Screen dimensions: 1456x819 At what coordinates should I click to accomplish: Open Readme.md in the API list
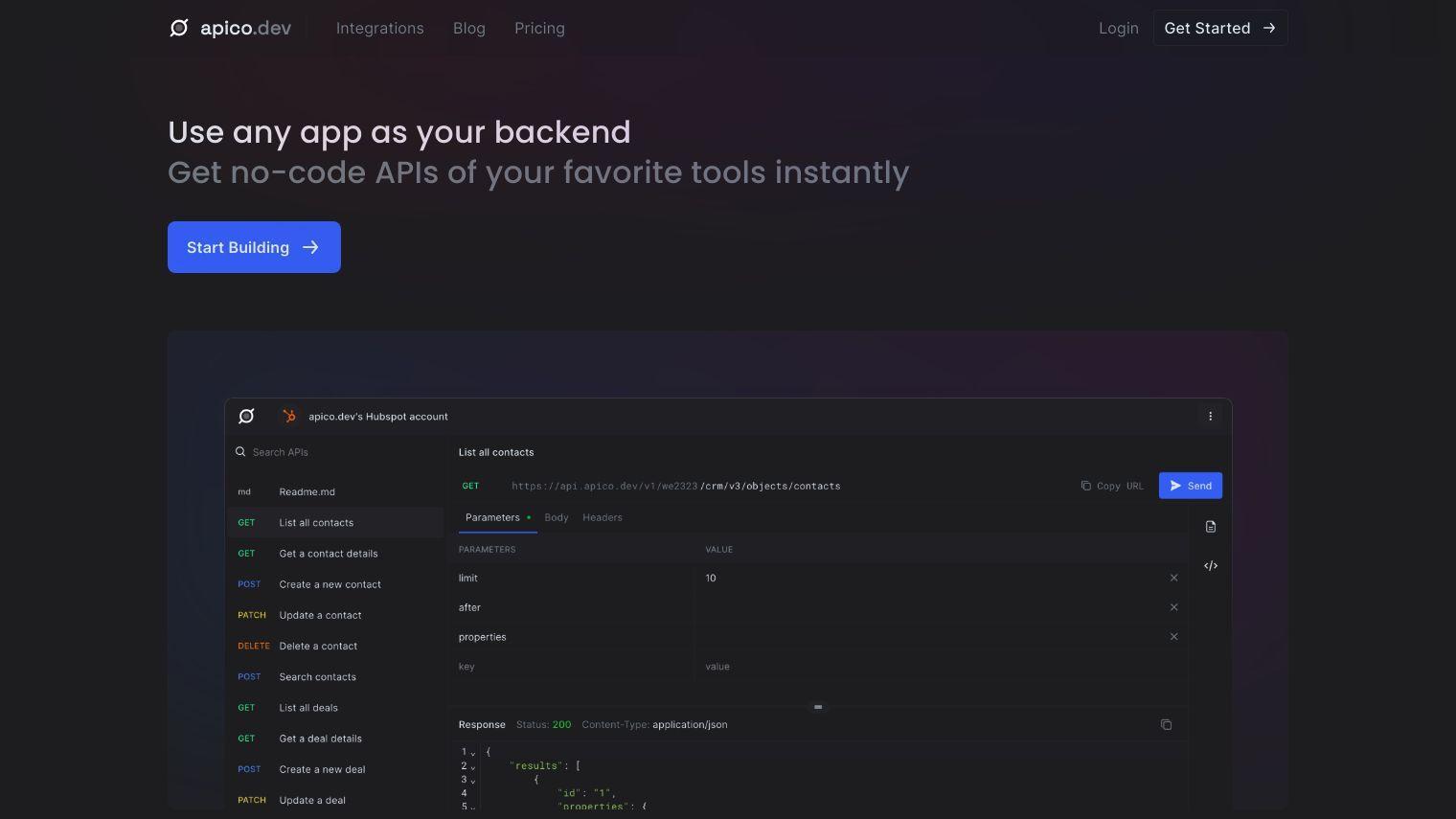click(335, 491)
